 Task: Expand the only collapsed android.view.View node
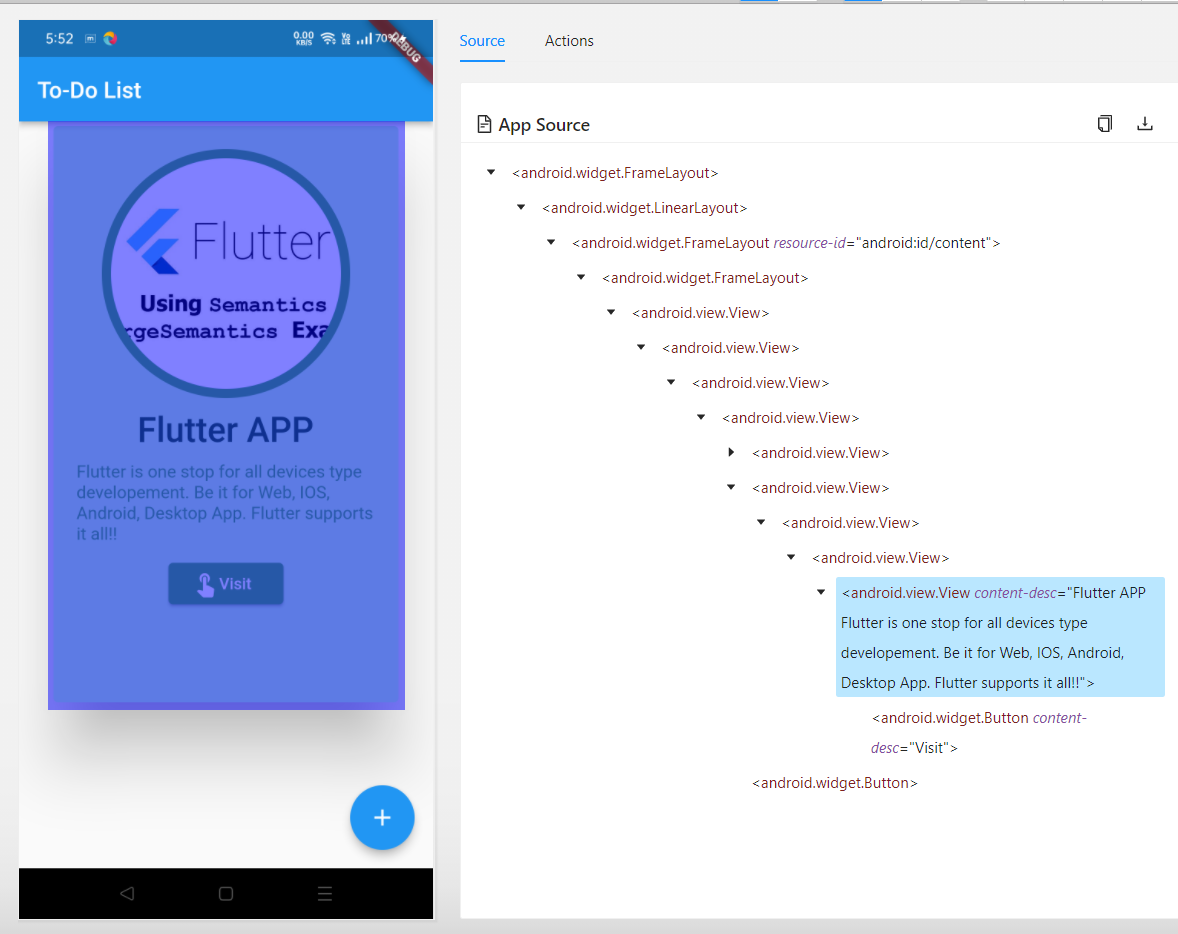point(732,452)
